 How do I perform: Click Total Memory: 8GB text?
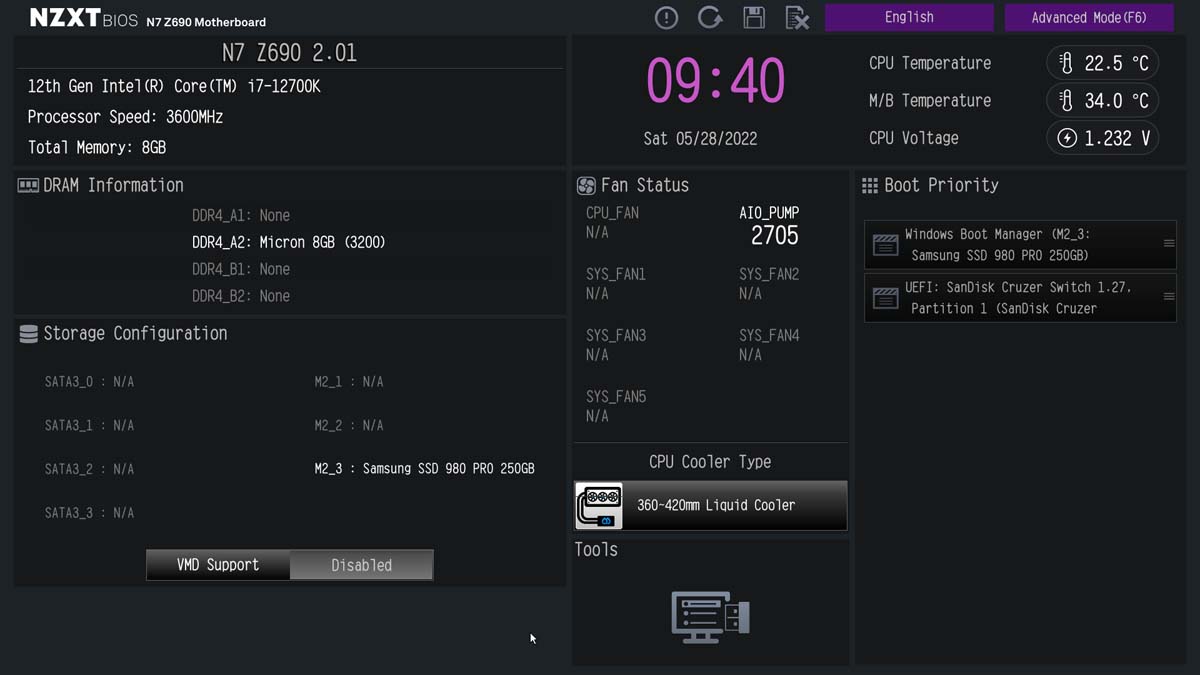97,147
